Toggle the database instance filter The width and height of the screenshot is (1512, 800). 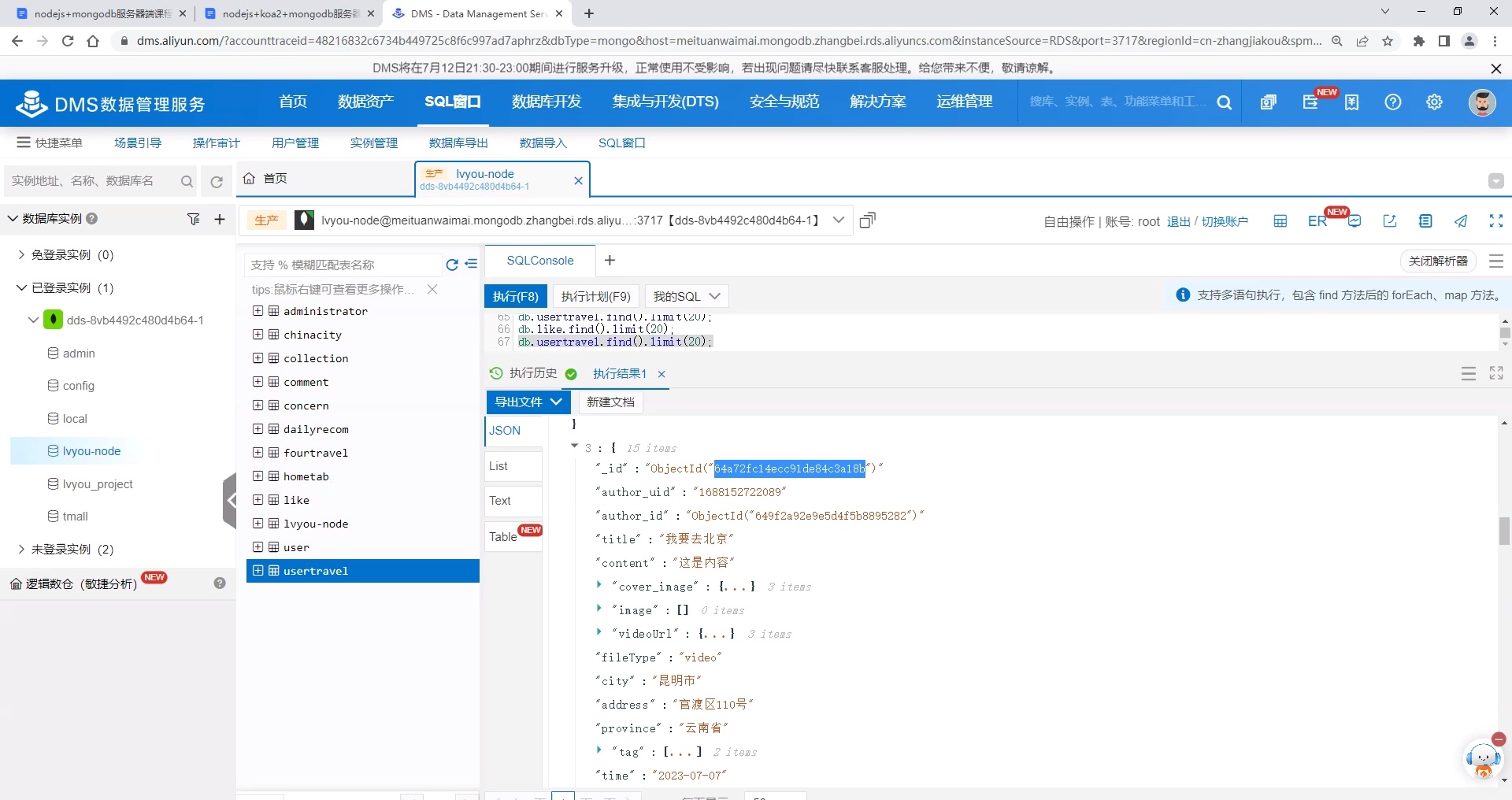[194, 220]
